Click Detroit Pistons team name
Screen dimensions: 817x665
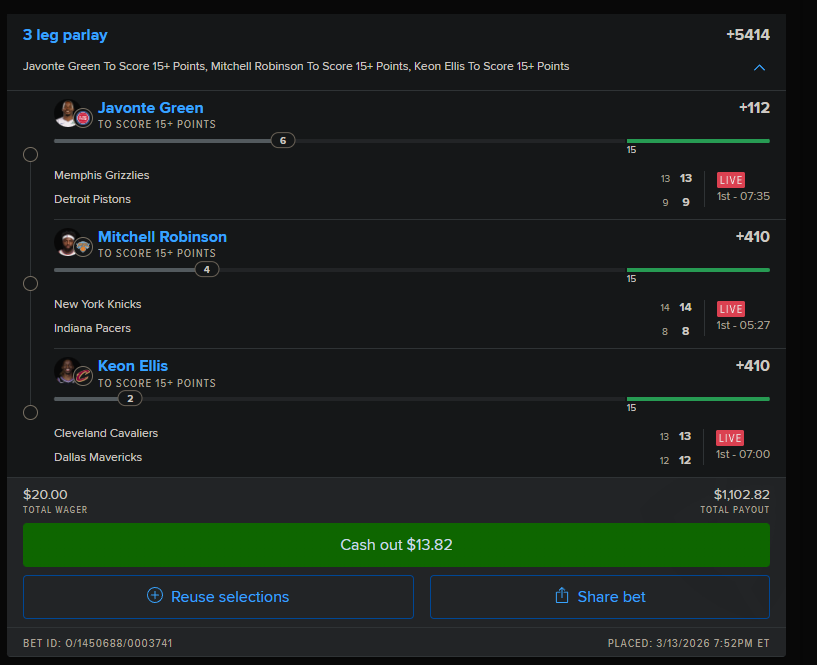coord(92,199)
